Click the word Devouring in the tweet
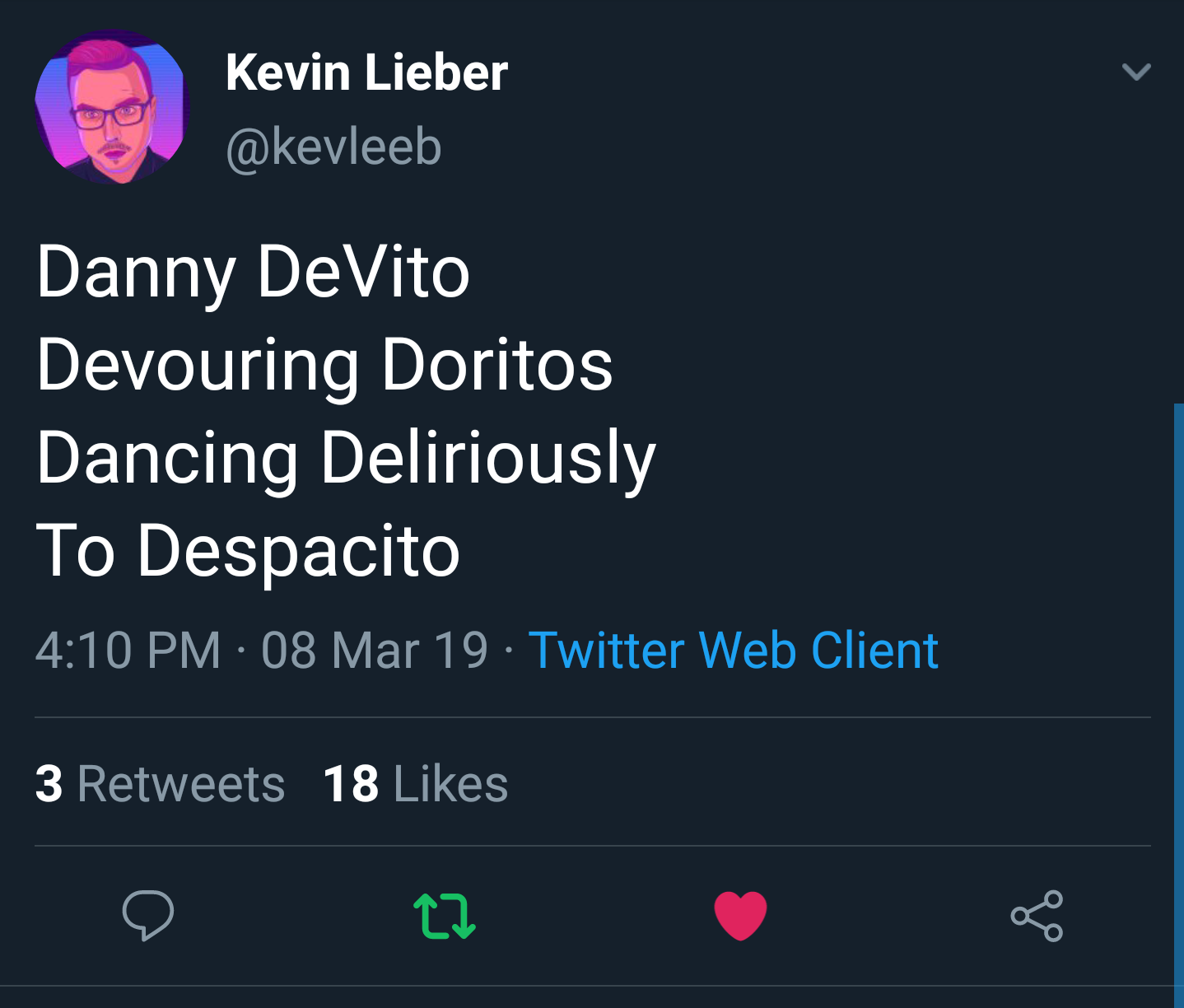This screenshot has width=1184, height=1008. coord(198,366)
